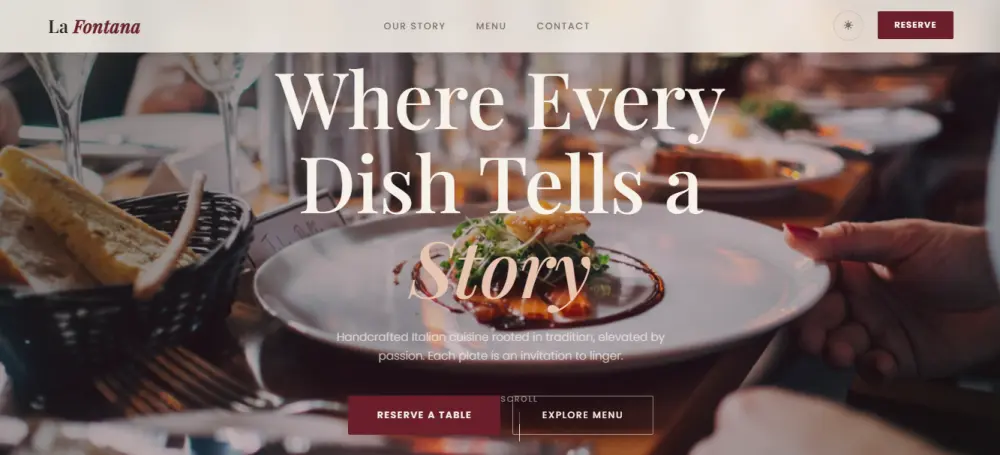Click the Handcrafted Italian cuisine tagline
Screen dimensions: 1000x455
coord(501,347)
